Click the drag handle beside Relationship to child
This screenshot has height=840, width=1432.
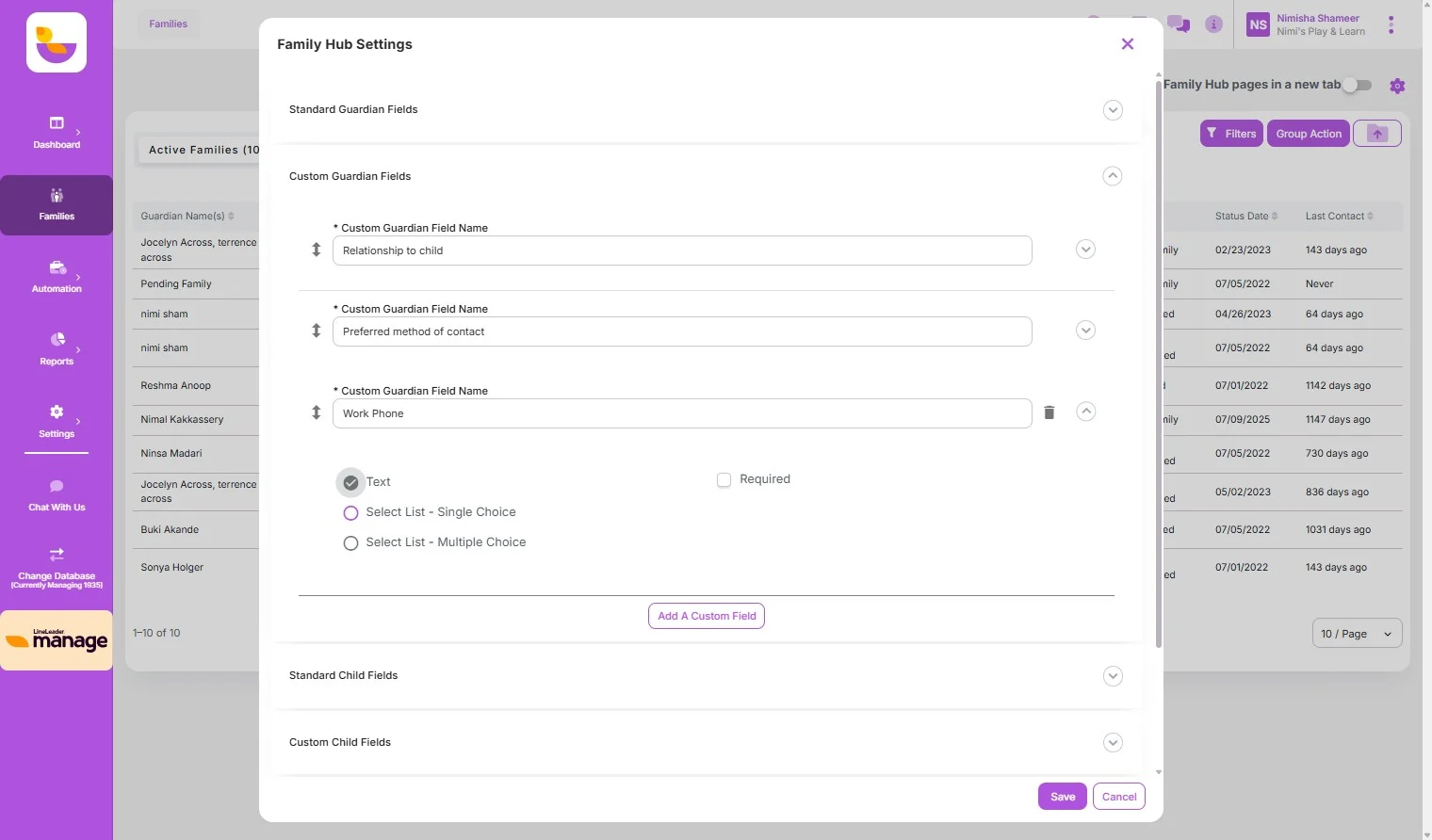[317, 250]
